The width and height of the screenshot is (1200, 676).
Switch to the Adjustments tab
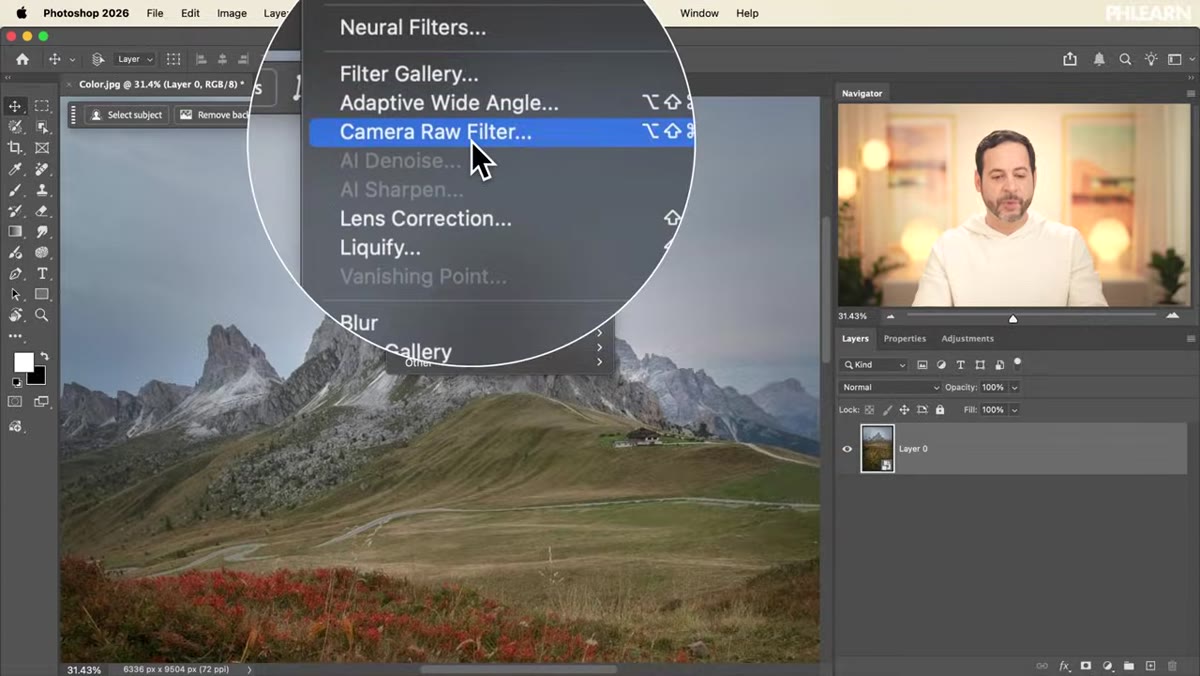[967, 339]
